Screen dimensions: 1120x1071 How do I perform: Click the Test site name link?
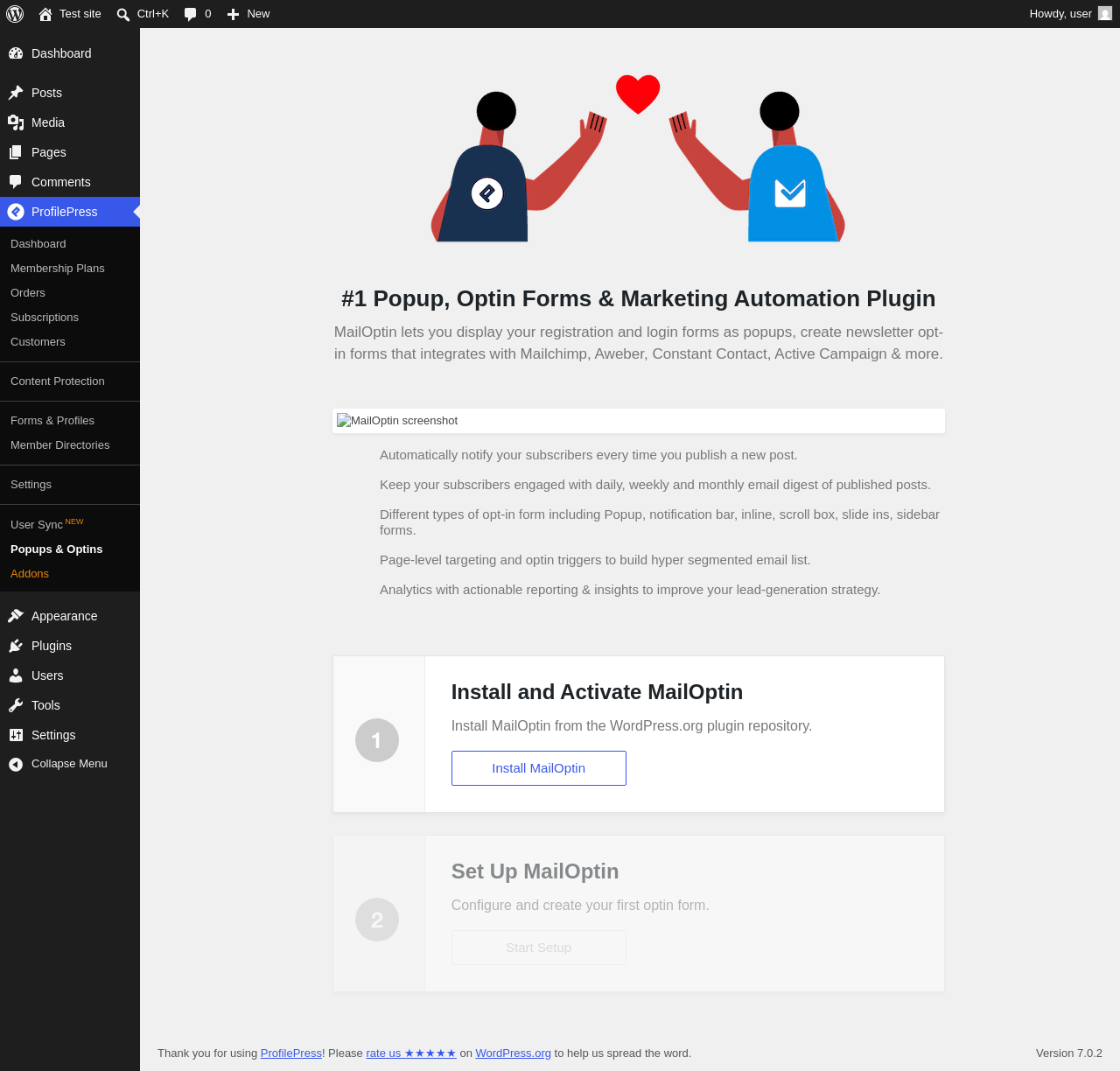point(80,14)
